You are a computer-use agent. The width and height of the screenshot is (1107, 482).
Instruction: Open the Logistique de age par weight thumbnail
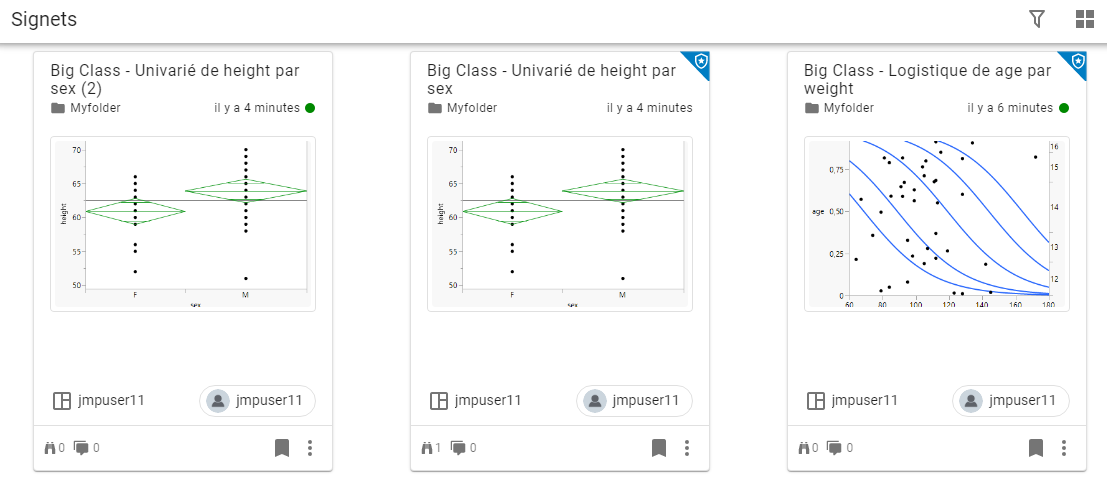click(x=936, y=223)
